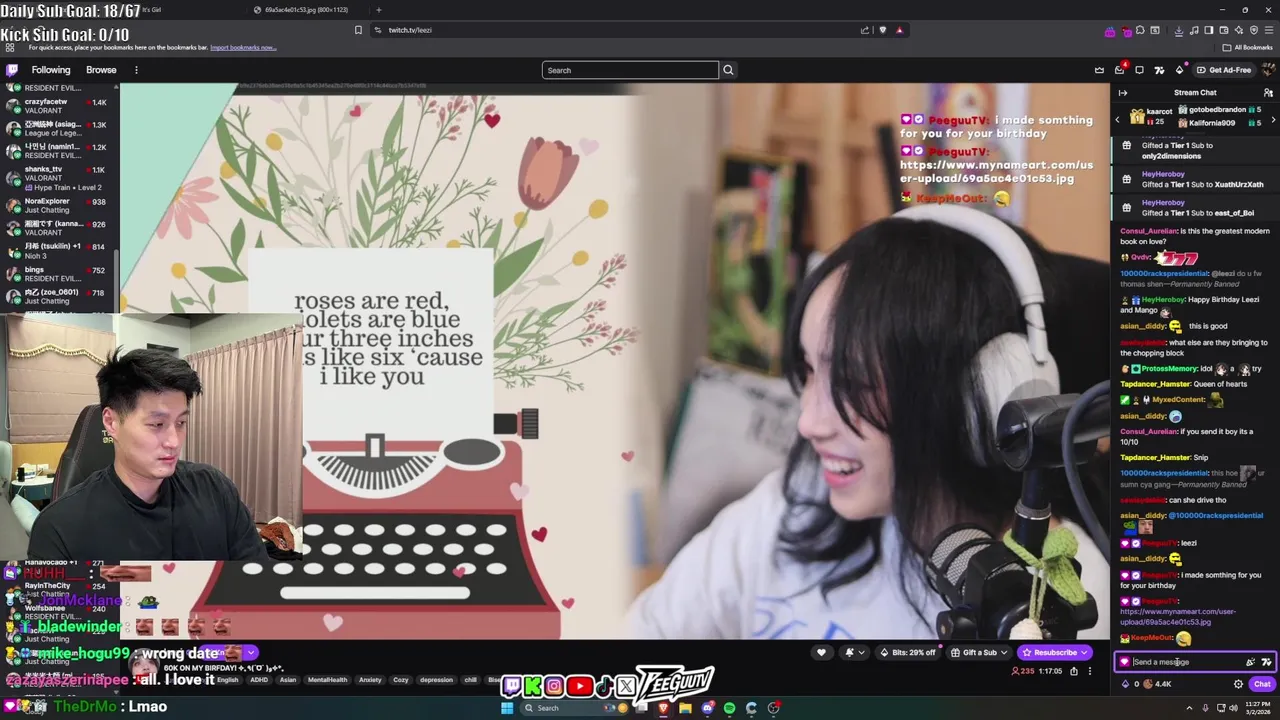This screenshot has height=720, width=1280.
Task: Click the Twitch logo home icon
Action: coord(12,70)
